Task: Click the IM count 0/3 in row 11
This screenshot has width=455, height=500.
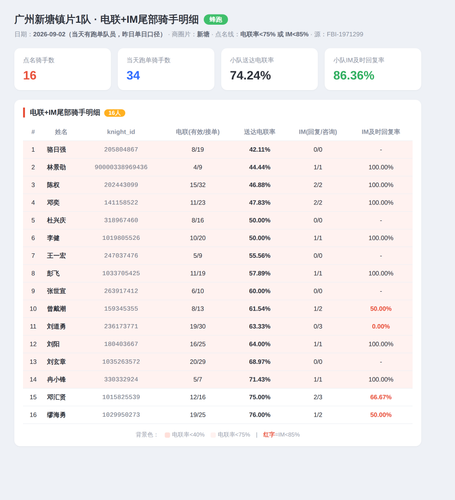Action: pyautogui.click(x=318, y=326)
